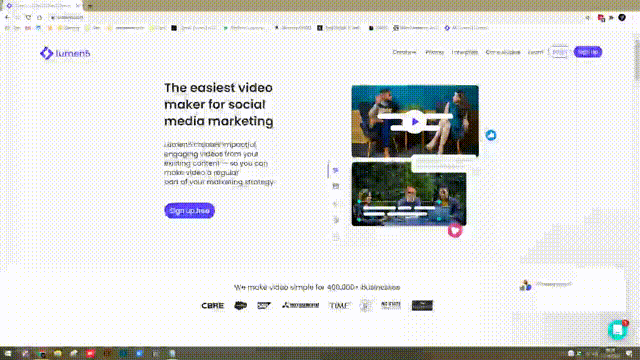Play the hero video preview
Image resolution: width=640 pixels, height=360 pixels.
click(415, 121)
